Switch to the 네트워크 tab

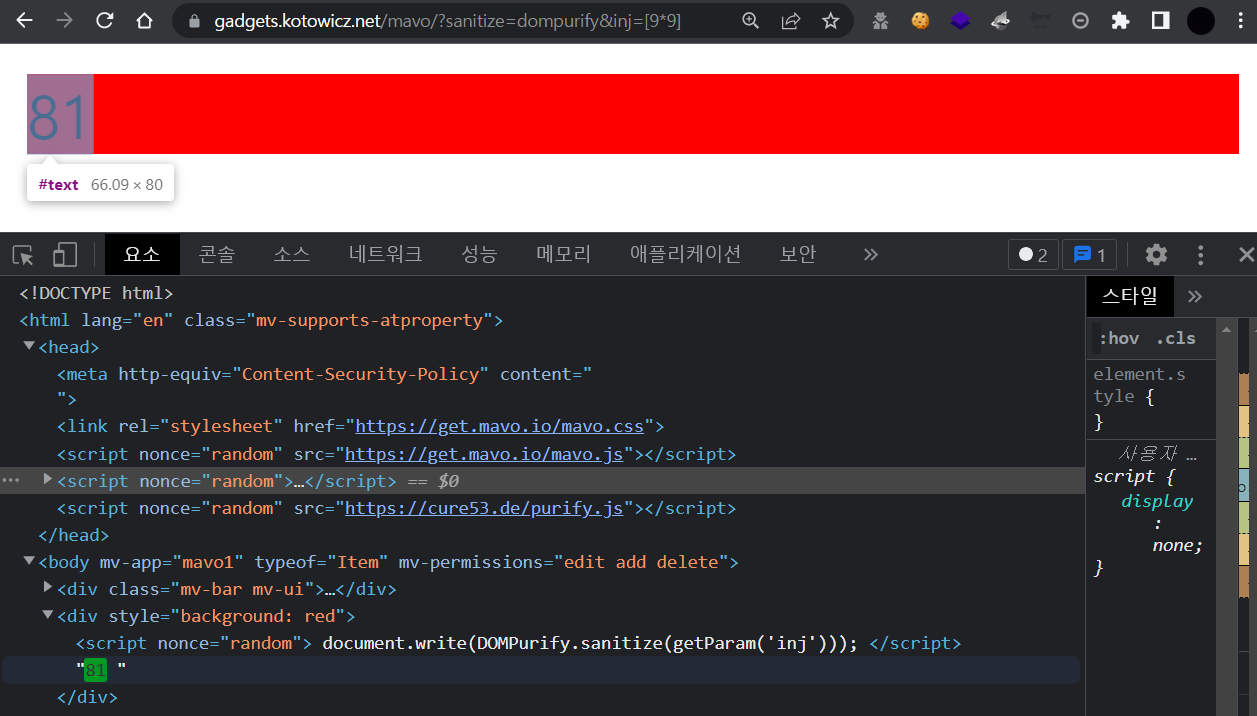point(385,255)
